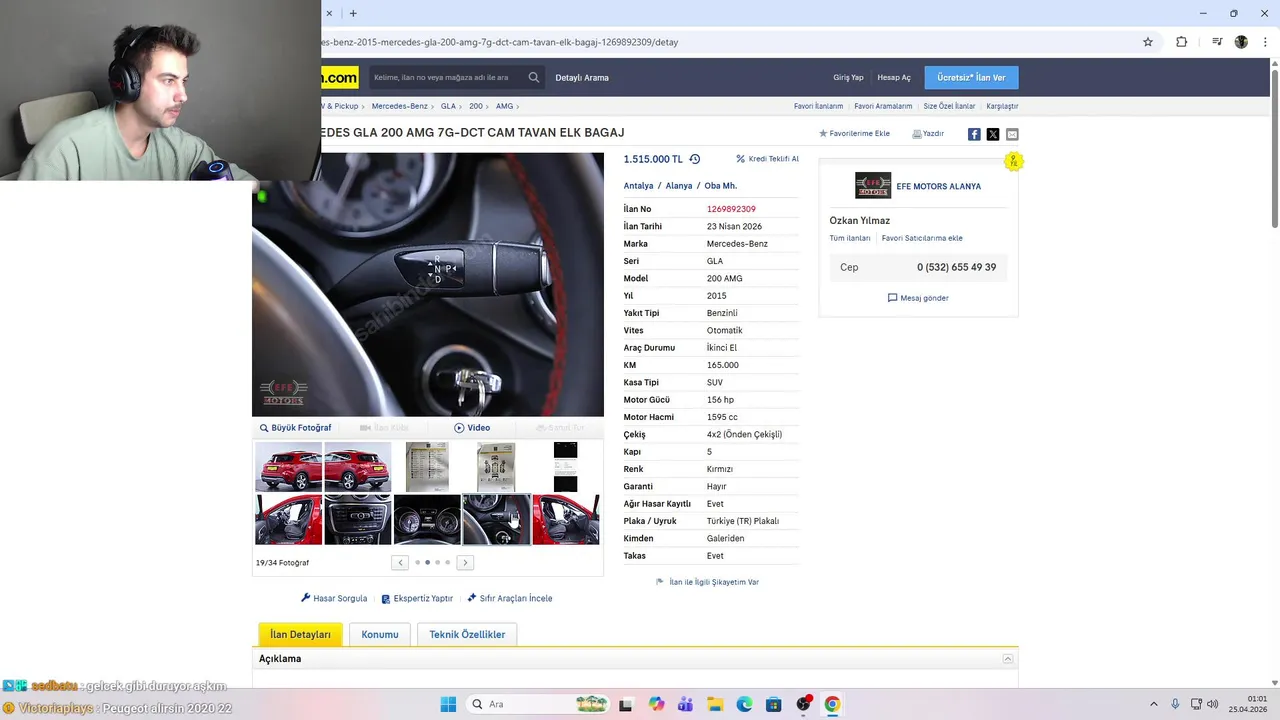Click Yazdır printer icon

pyautogui.click(x=928, y=133)
